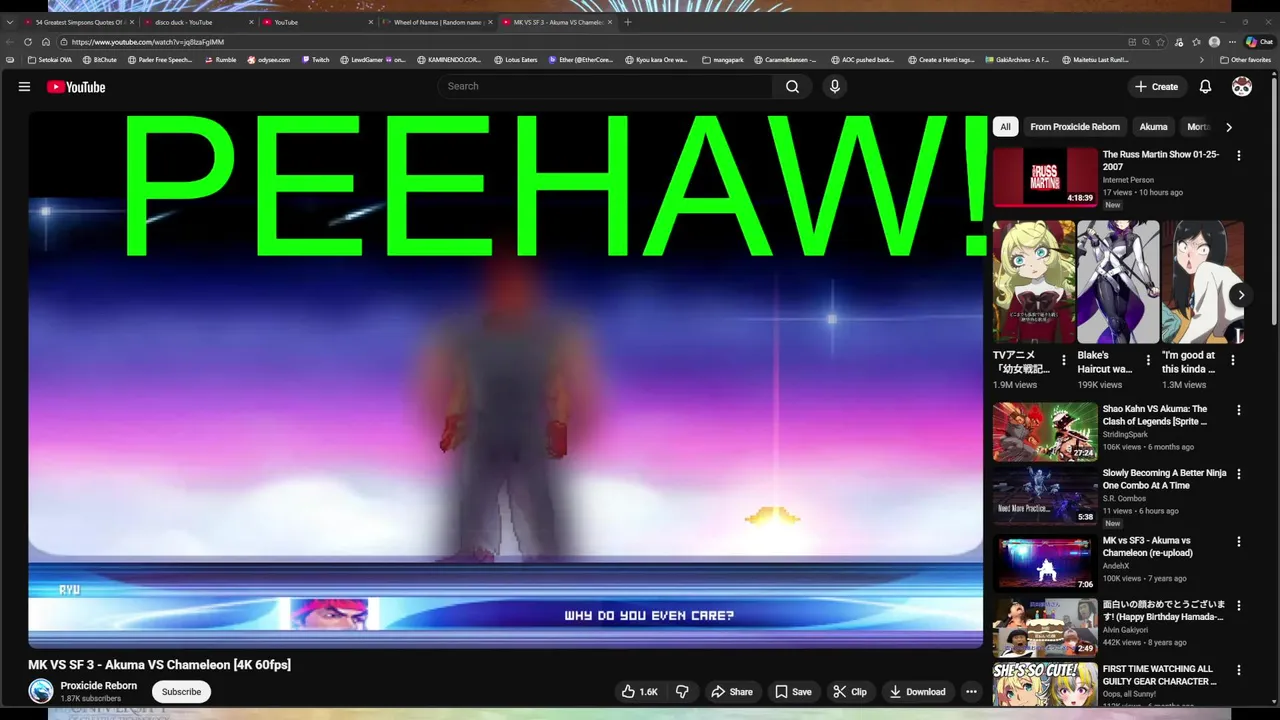Open more actions ellipsis under video
The width and height of the screenshot is (1280, 720).
tap(971, 692)
